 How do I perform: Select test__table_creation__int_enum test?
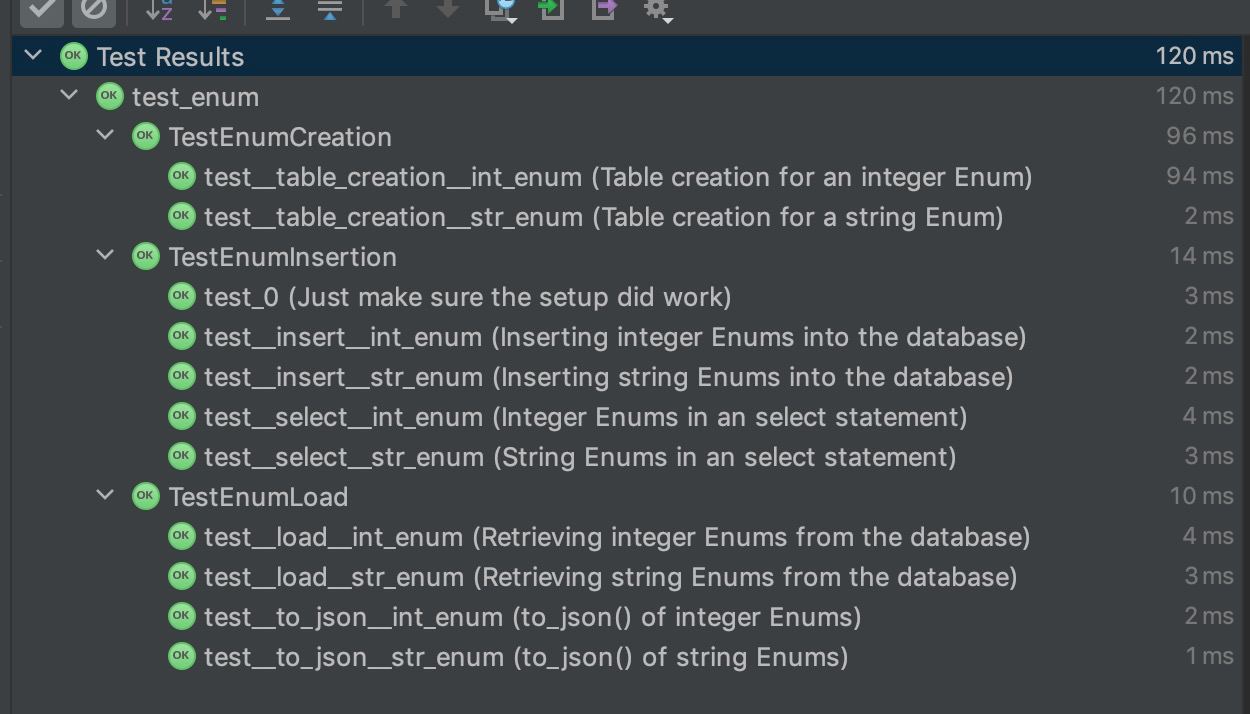[392, 177]
